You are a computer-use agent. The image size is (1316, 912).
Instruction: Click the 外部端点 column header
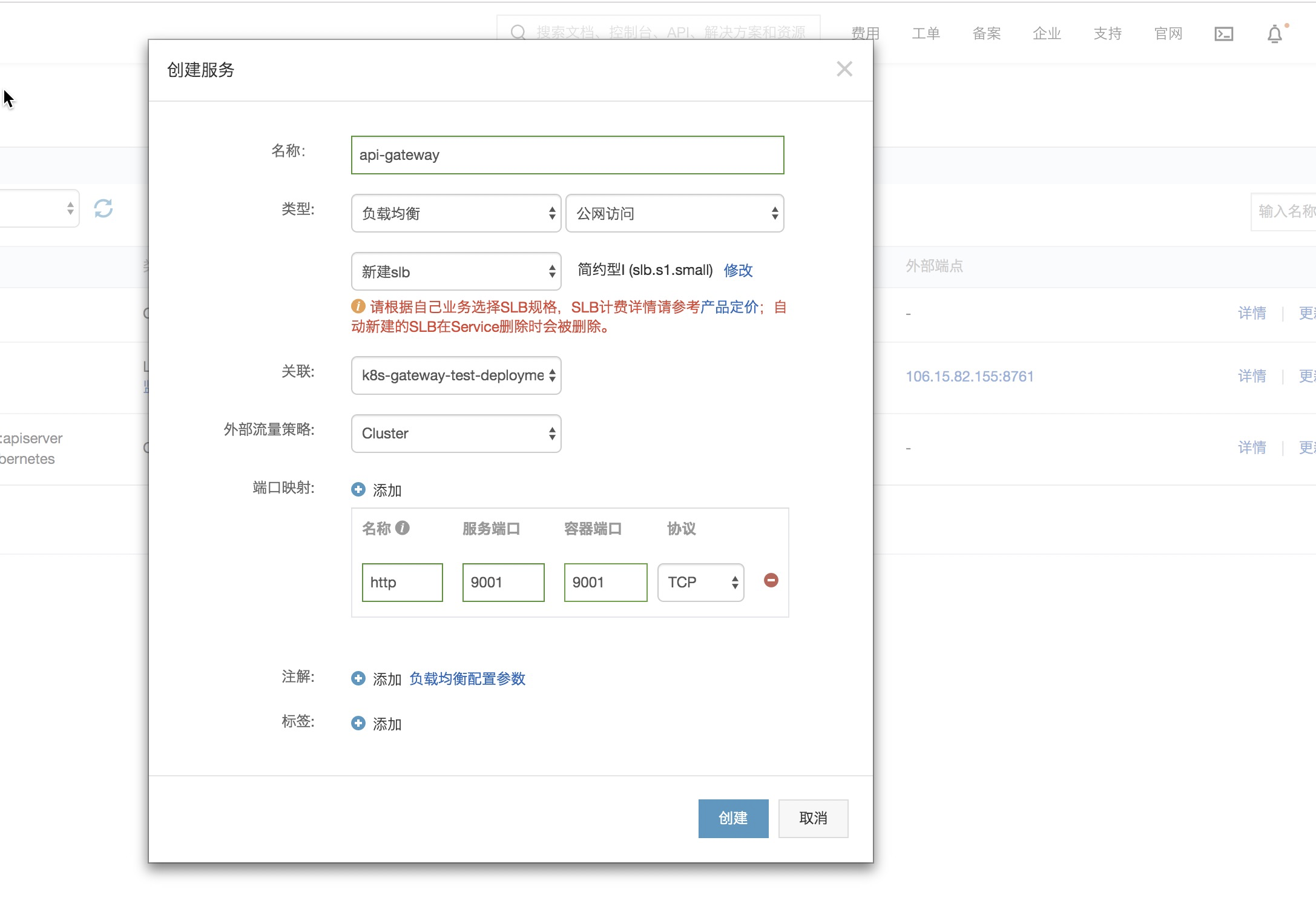(934, 266)
